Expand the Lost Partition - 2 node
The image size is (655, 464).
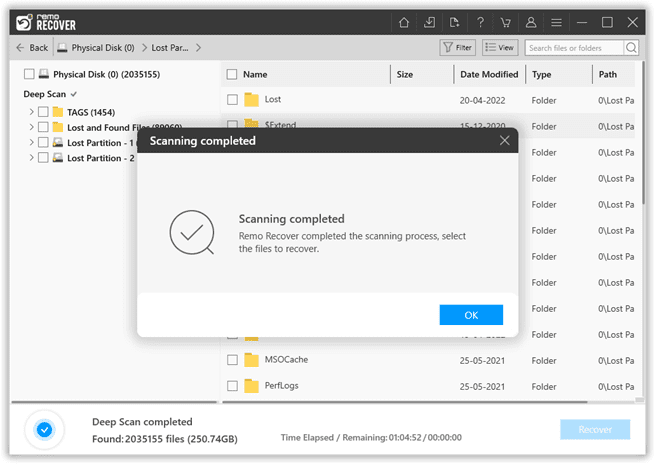coord(31,158)
